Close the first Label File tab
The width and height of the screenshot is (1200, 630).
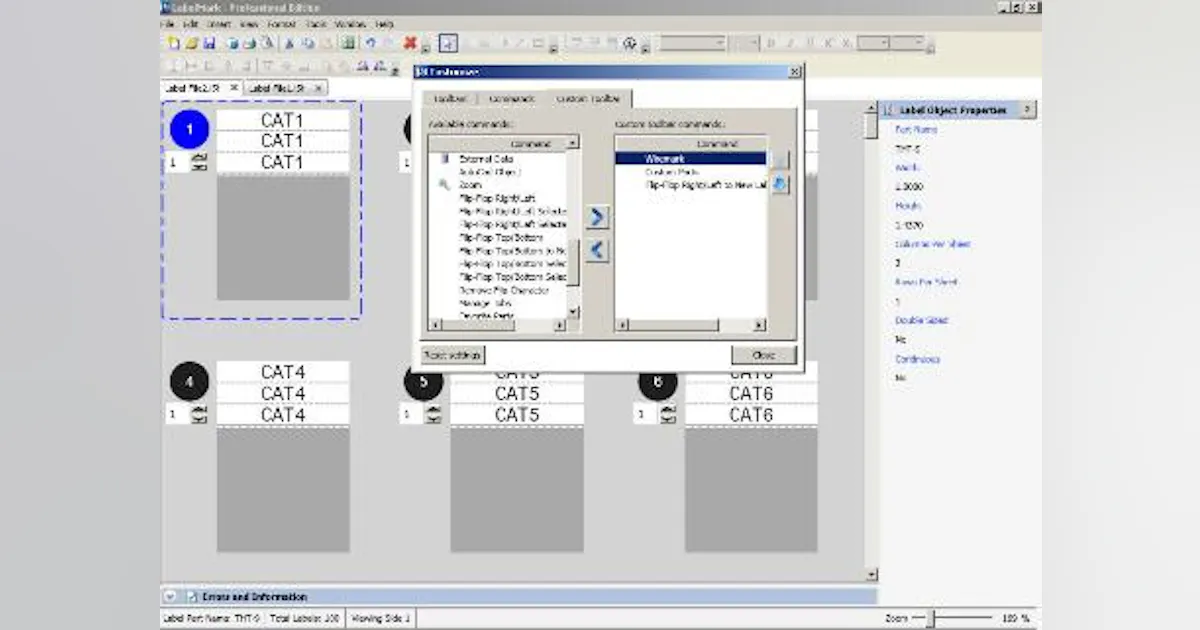(235, 88)
